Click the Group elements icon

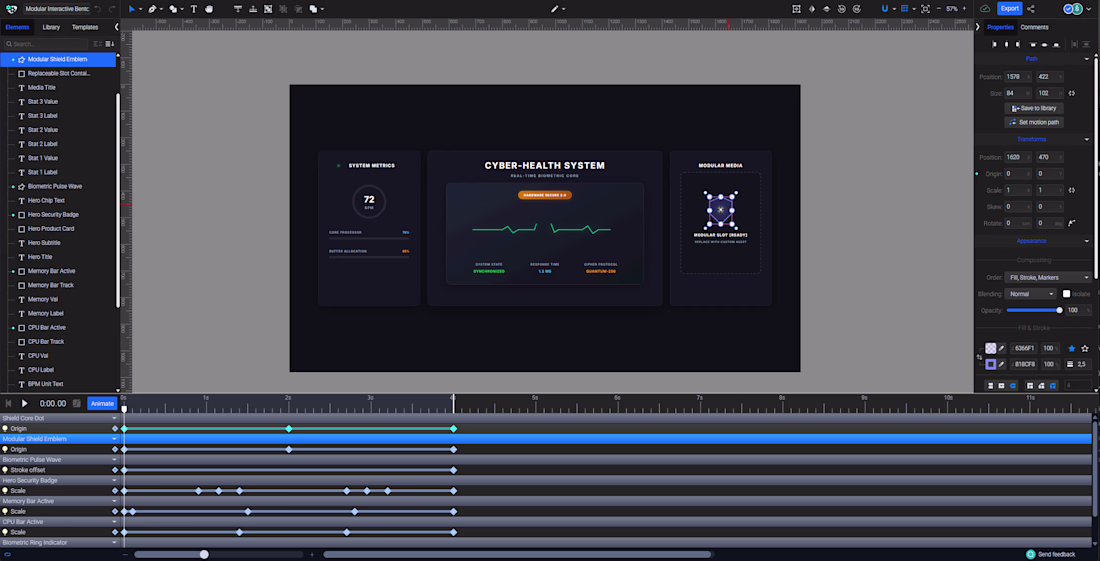[269, 9]
